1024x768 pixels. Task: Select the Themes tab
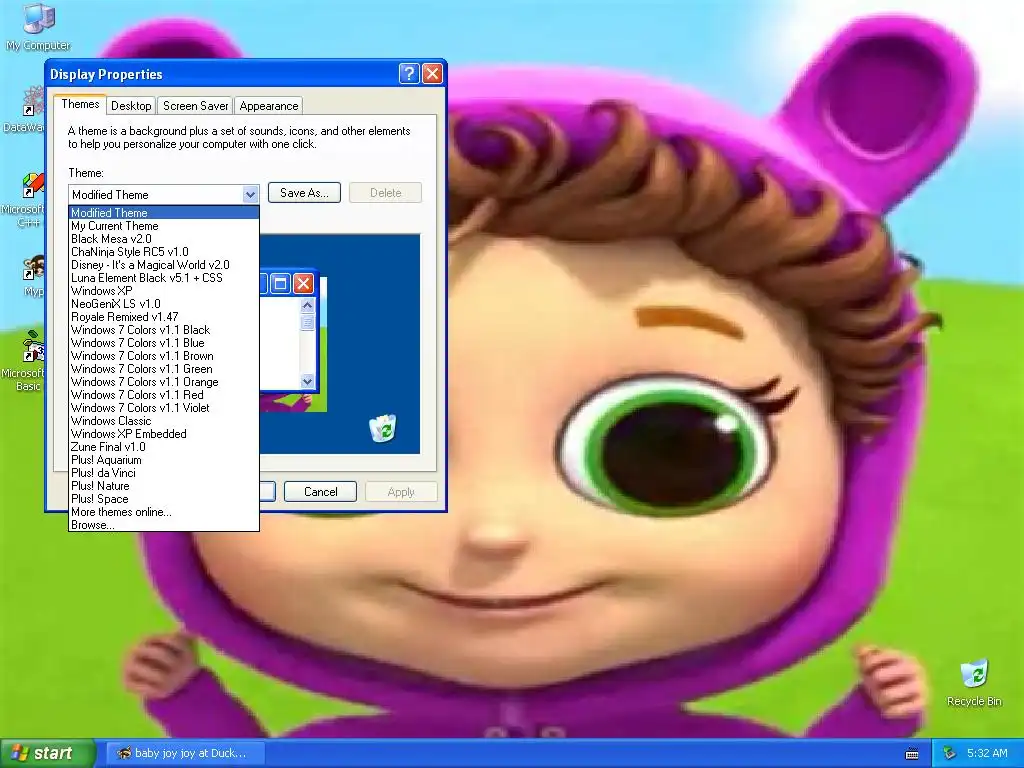point(80,104)
